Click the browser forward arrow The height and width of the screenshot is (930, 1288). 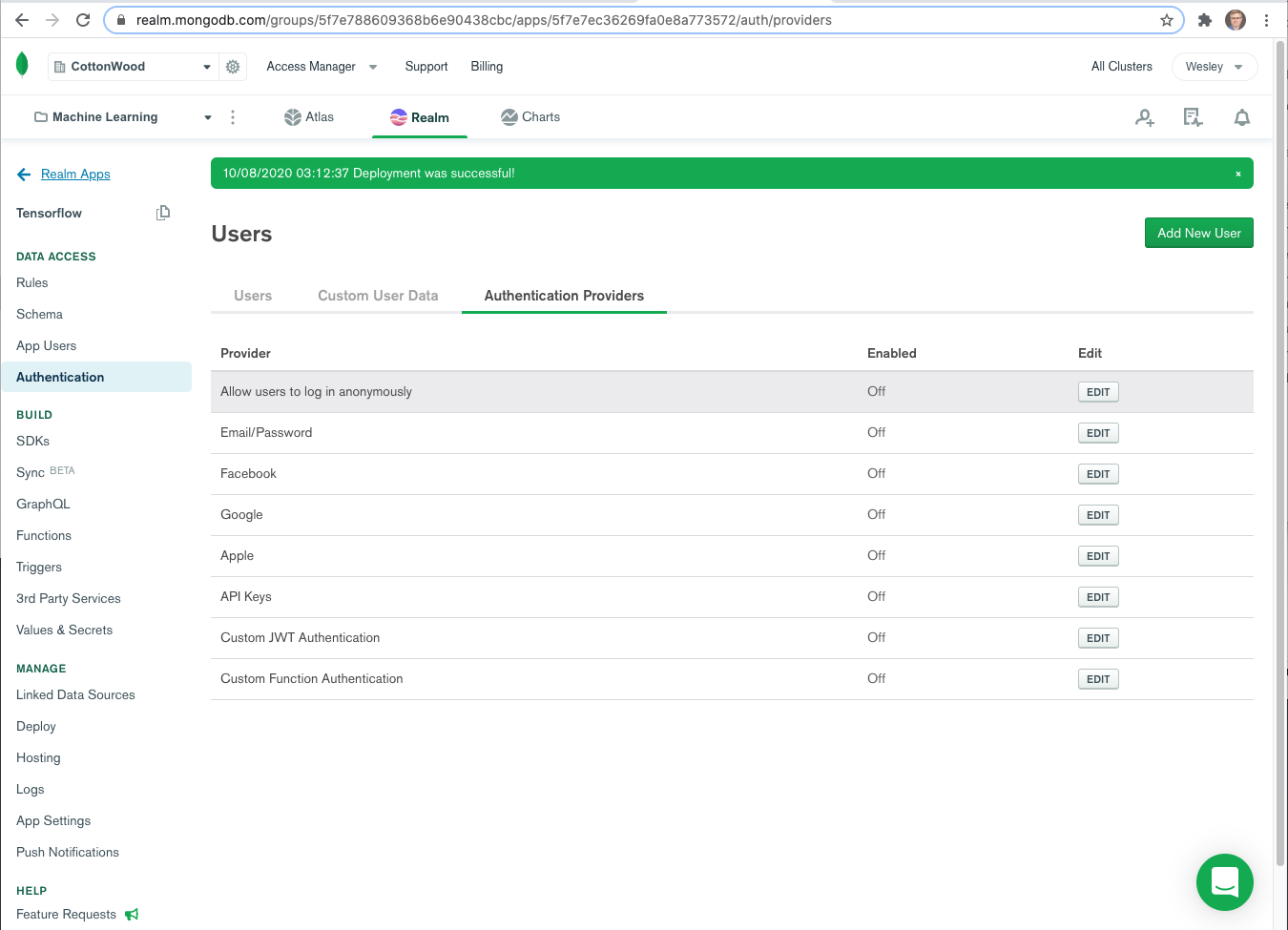click(52, 20)
